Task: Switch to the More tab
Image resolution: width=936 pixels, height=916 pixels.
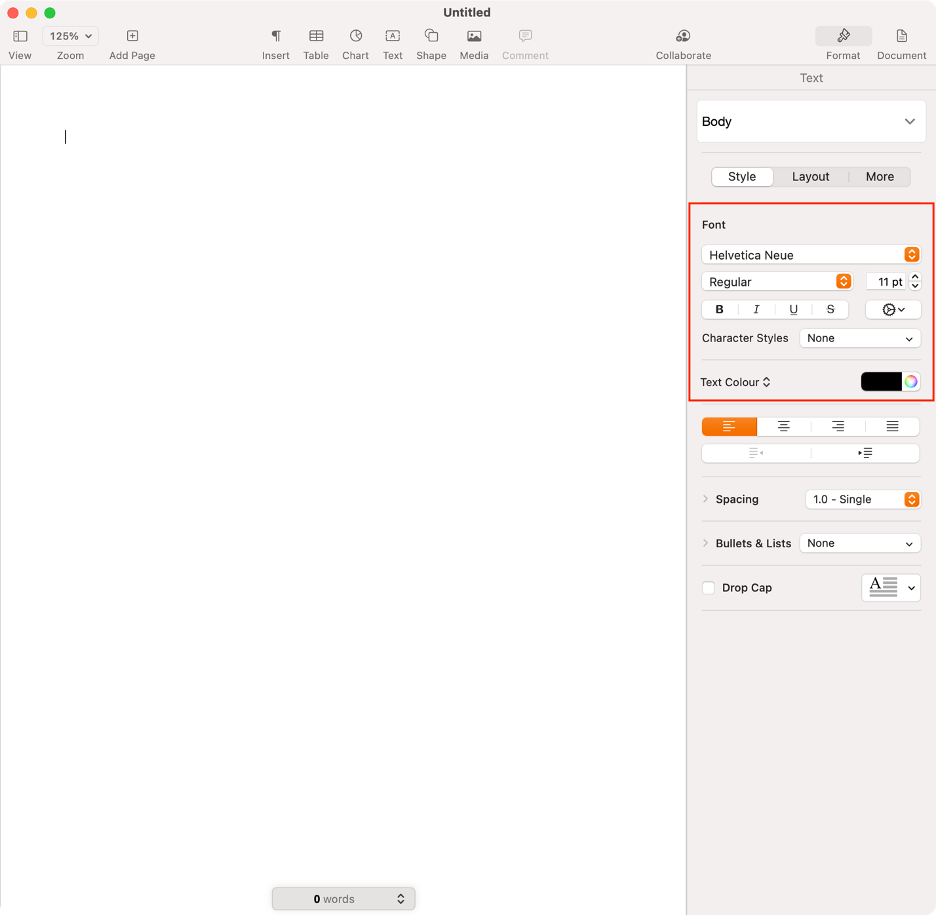Action: (x=879, y=176)
